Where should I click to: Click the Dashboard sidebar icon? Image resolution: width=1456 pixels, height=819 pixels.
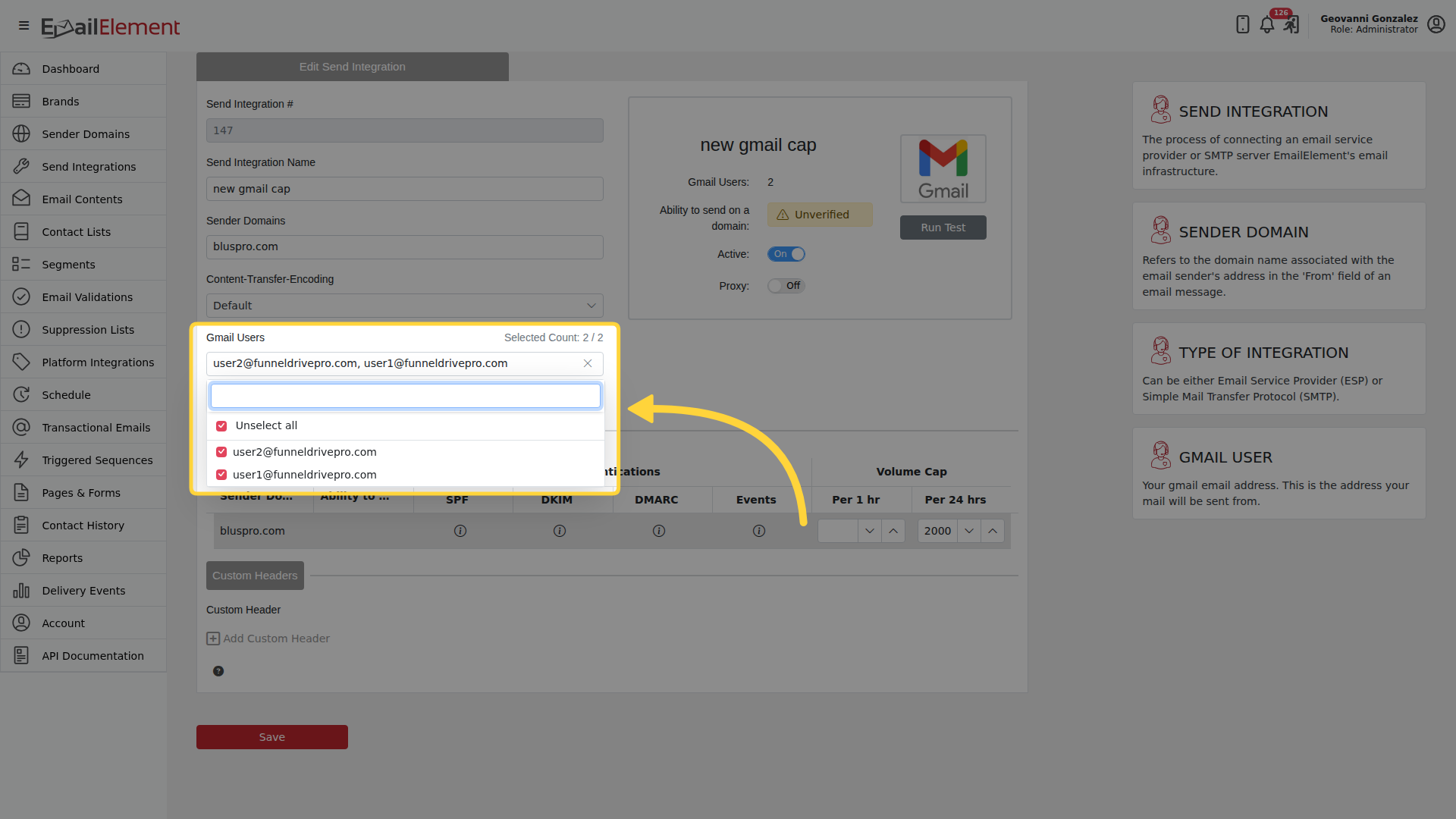tap(21, 69)
